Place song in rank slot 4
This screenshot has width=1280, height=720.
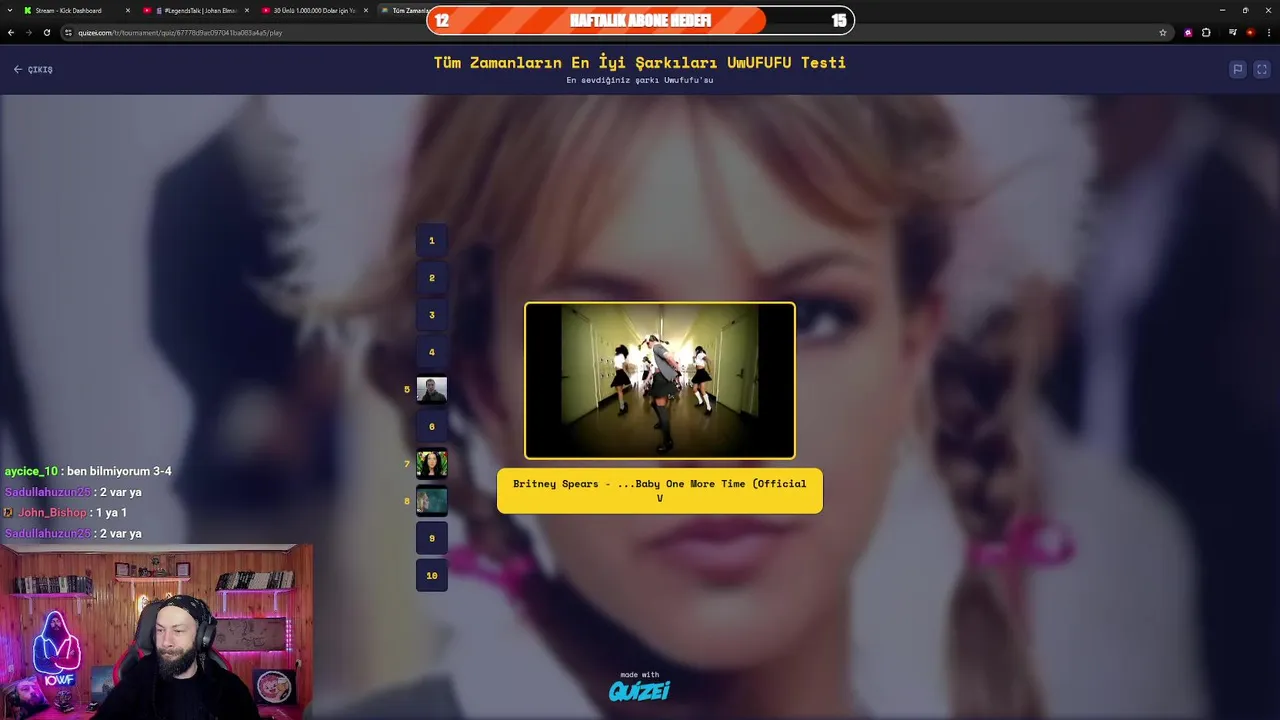432,352
